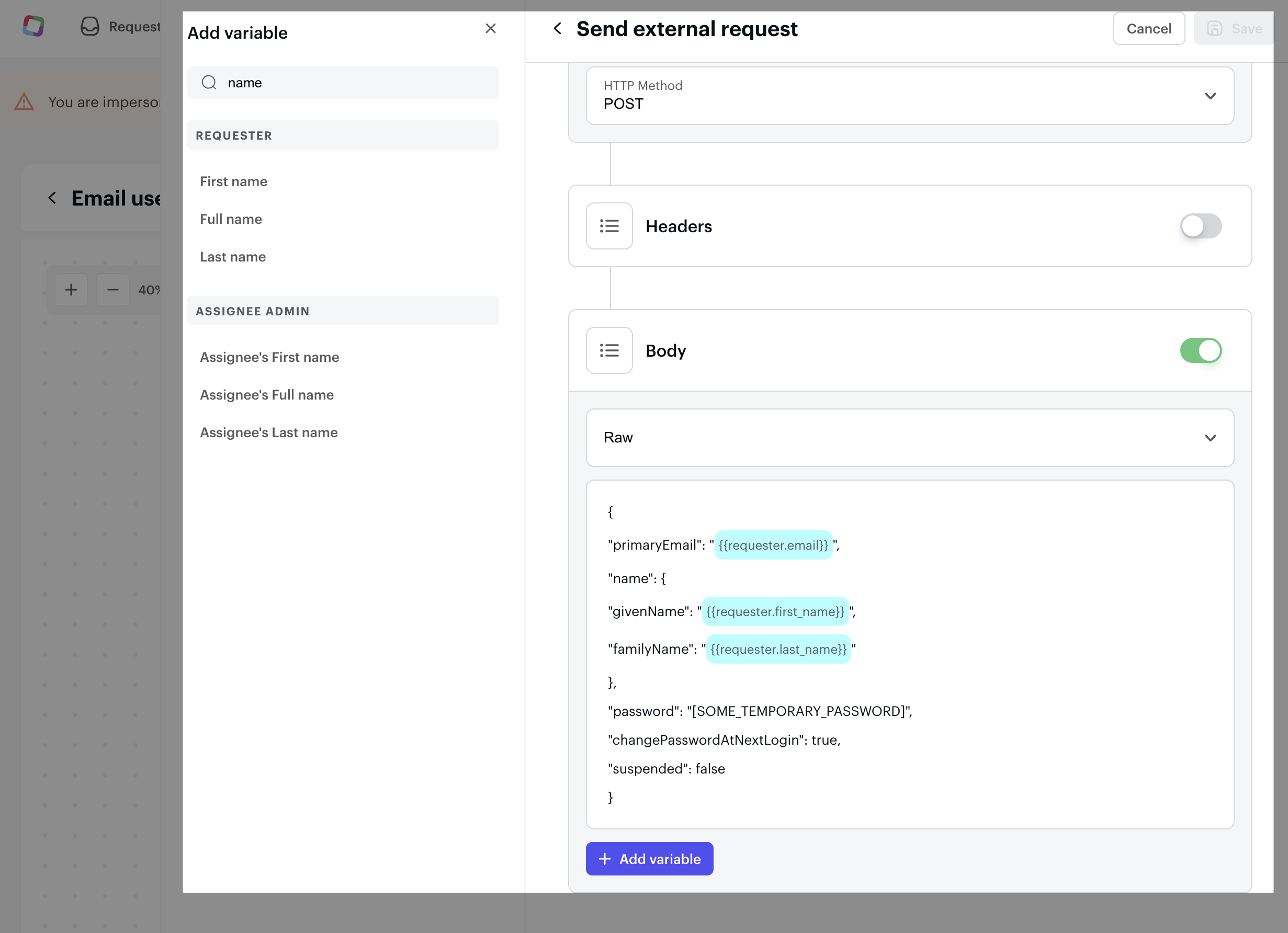
Task: Zoom in canvas with plus icon
Action: 71,290
